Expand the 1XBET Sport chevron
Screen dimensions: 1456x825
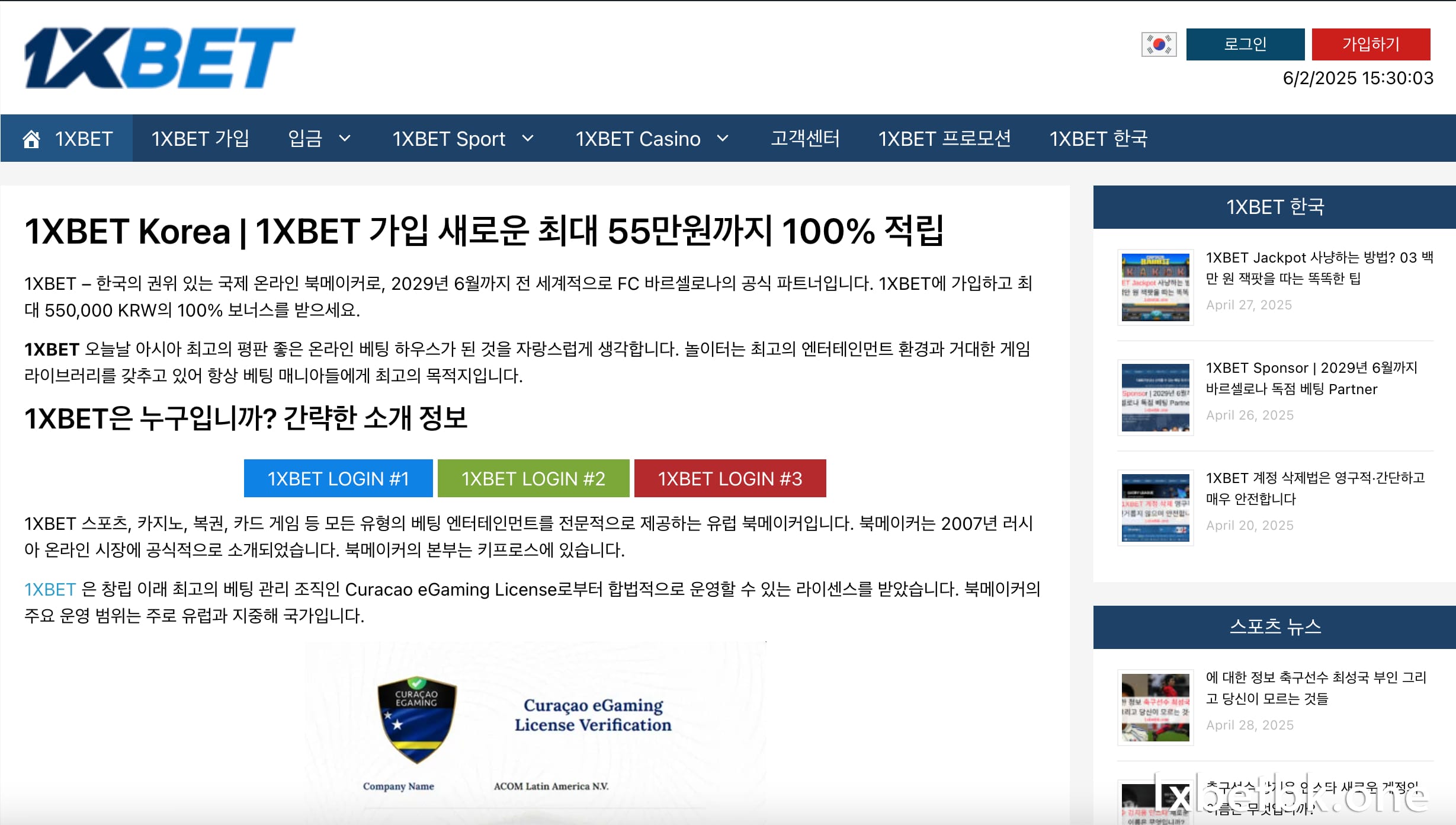[528, 139]
